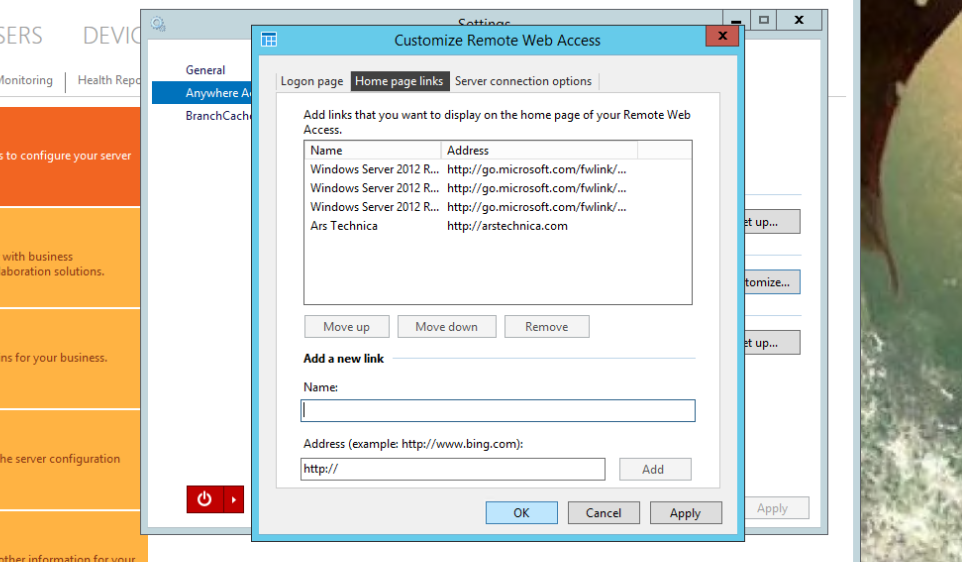Focus the Name input field

(x=498, y=410)
